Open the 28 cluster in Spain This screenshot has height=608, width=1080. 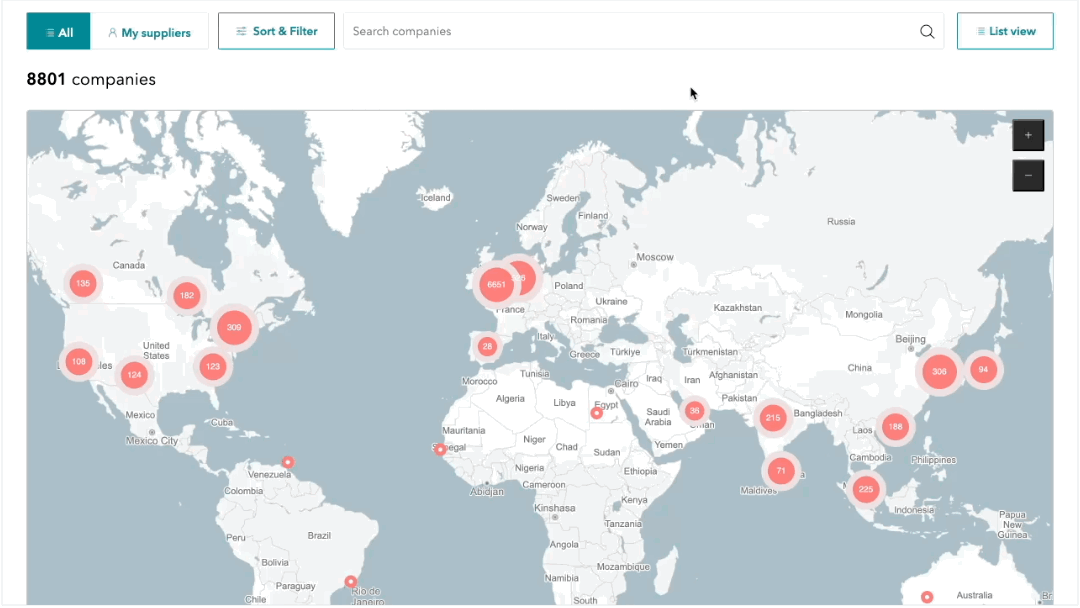pos(488,346)
